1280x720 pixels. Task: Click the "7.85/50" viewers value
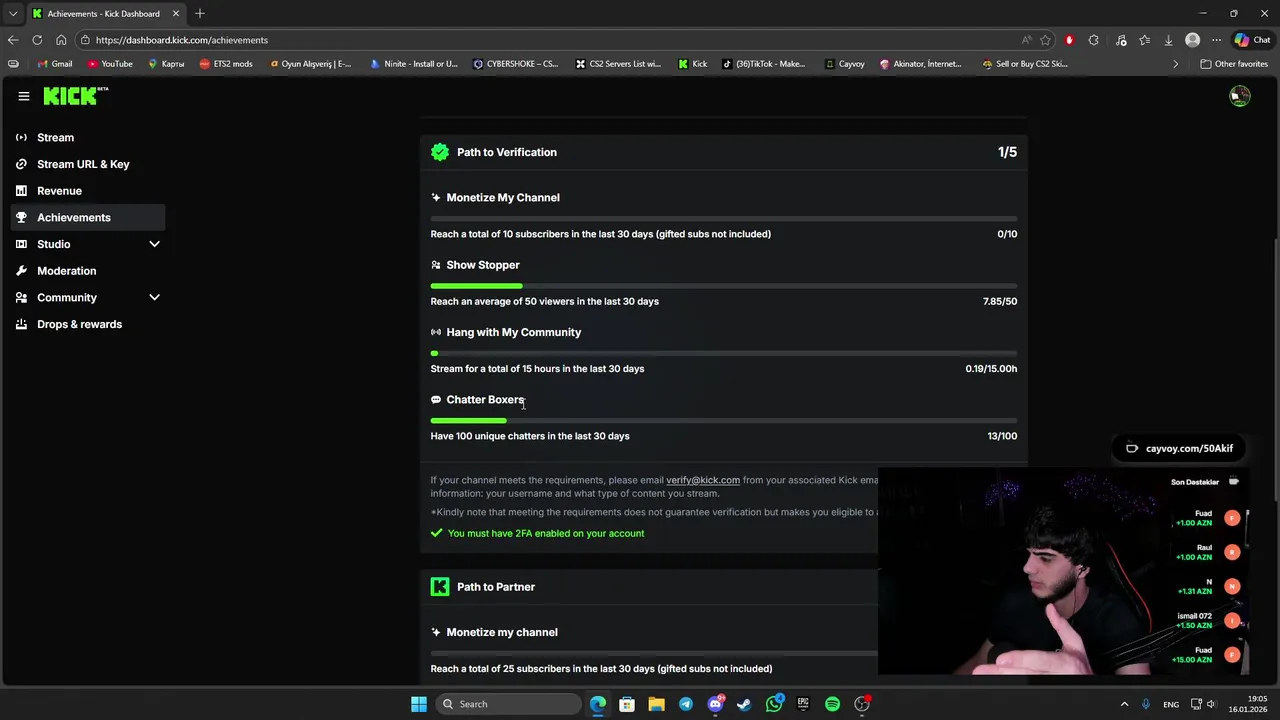(1000, 301)
